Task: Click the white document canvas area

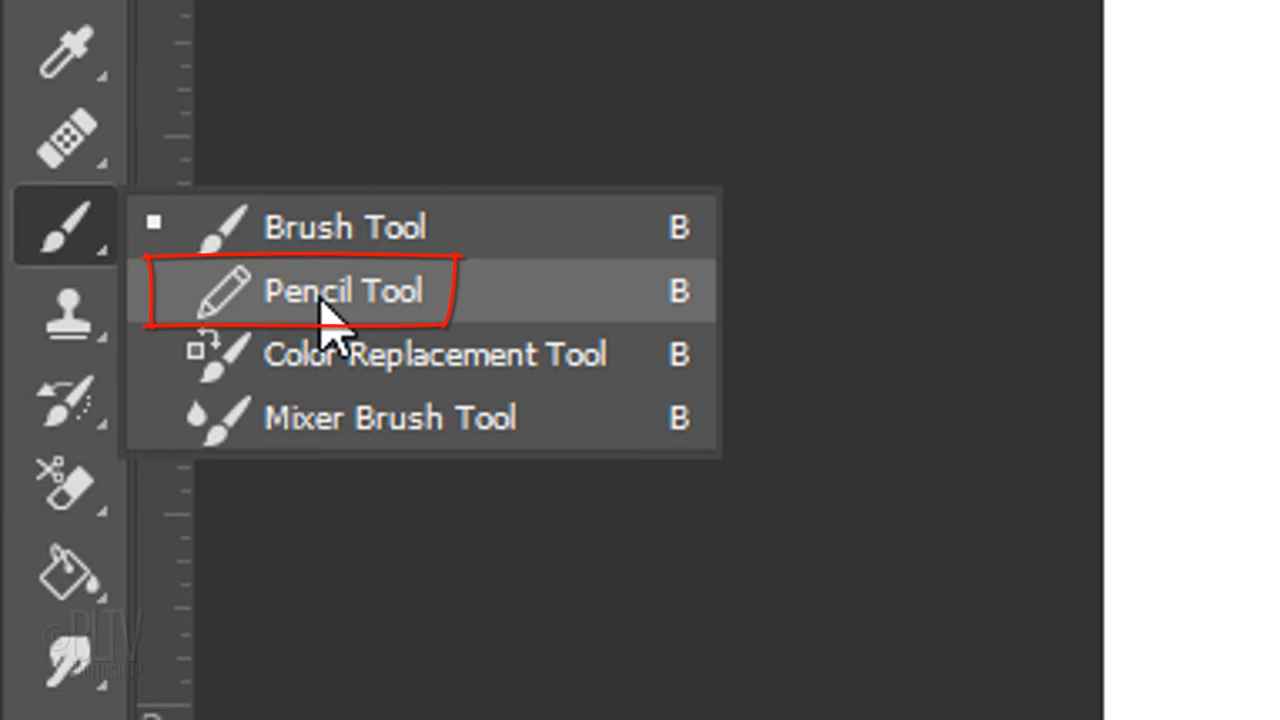Action: coord(1190,360)
